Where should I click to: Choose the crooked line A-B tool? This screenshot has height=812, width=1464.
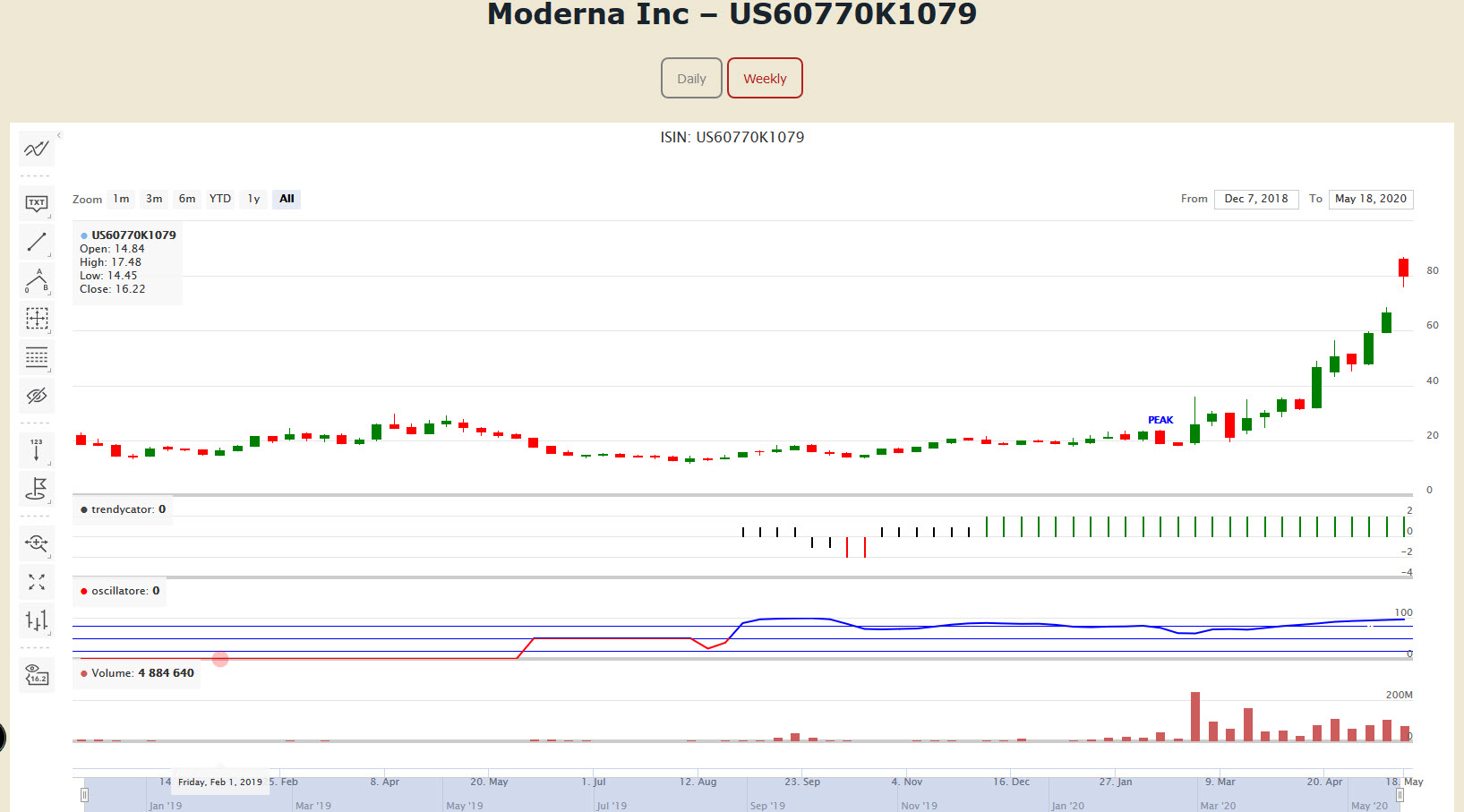pyautogui.click(x=37, y=281)
